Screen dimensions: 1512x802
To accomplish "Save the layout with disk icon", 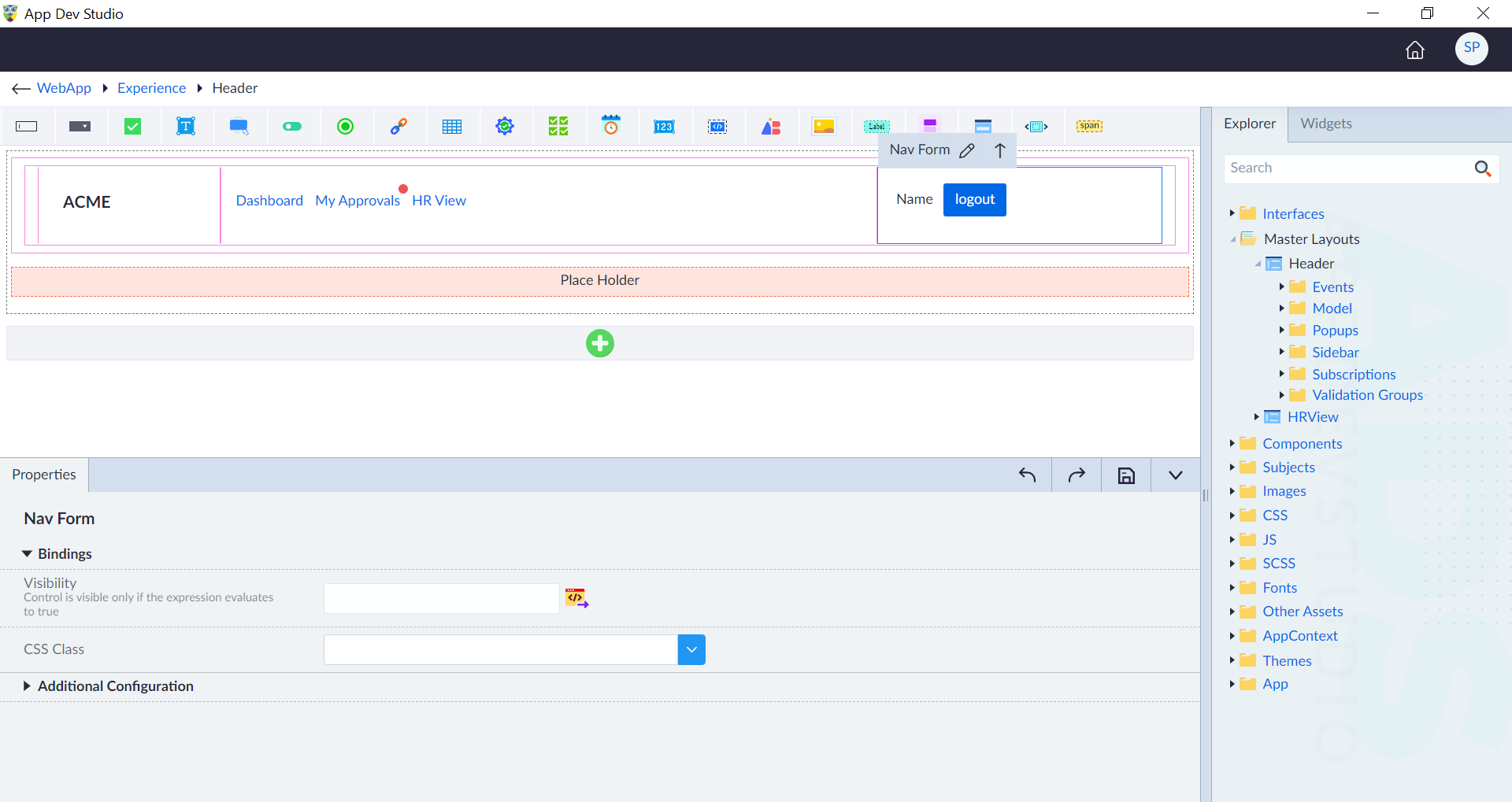I will [1126, 475].
